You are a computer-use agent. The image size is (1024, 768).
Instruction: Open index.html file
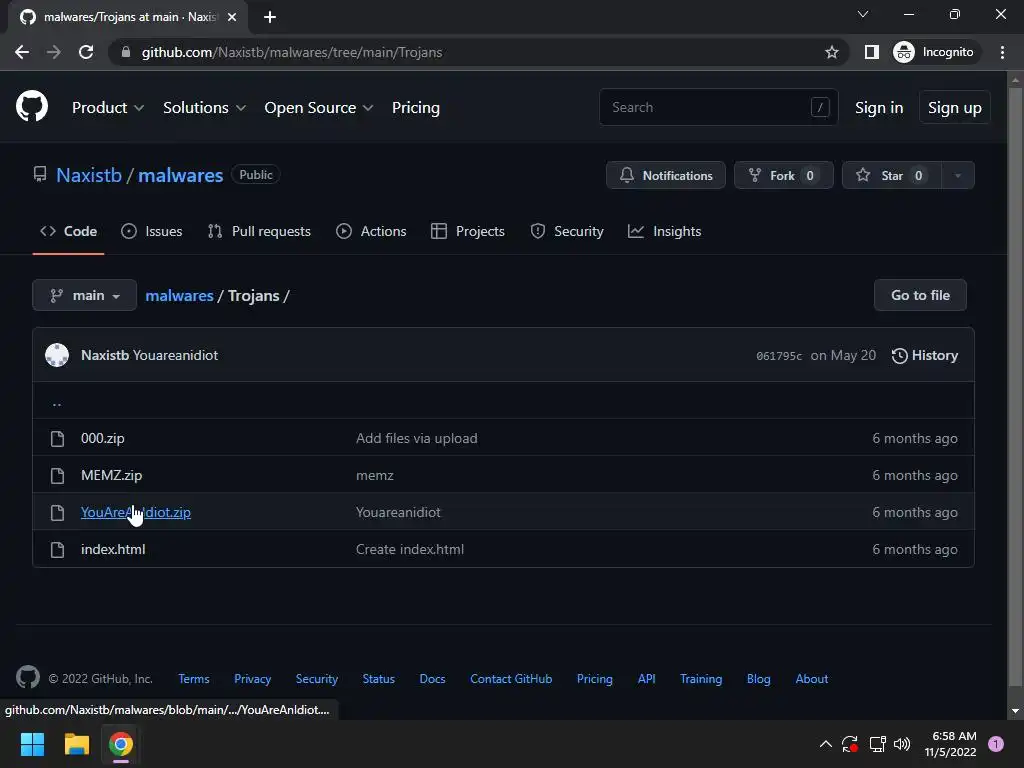(113, 549)
